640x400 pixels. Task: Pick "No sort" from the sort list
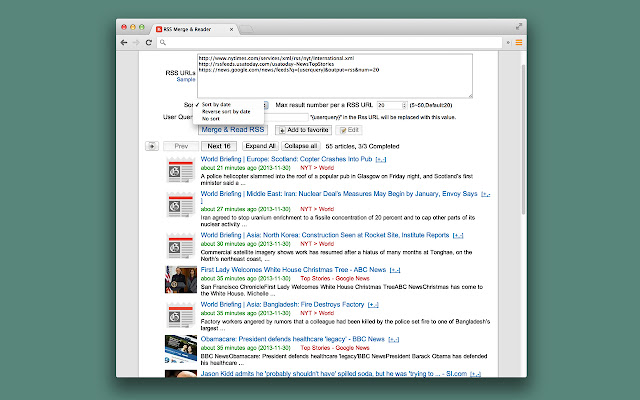click(211, 119)
